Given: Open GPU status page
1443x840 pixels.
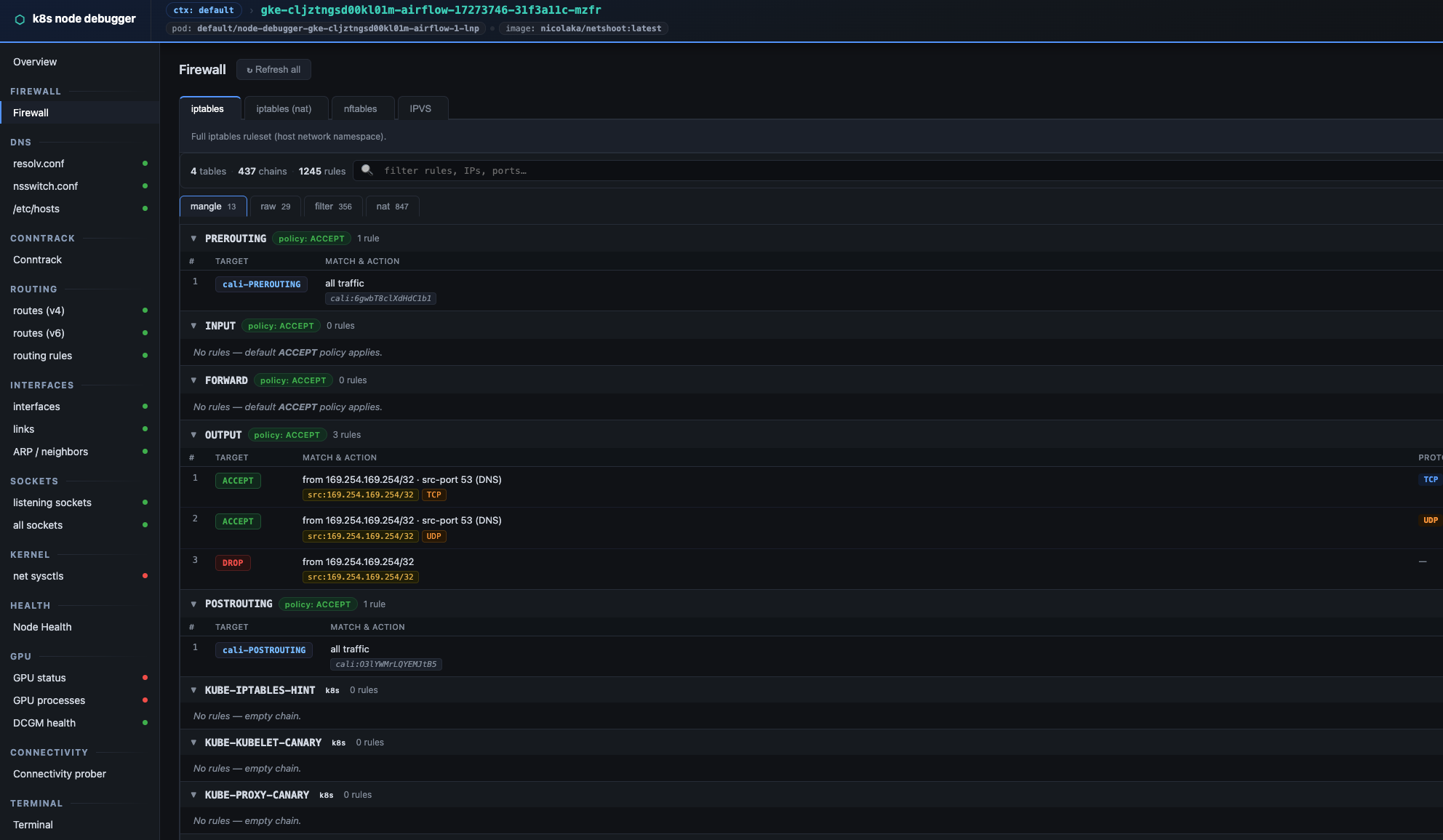Looking at the screenshot, I should click(80, 678).
